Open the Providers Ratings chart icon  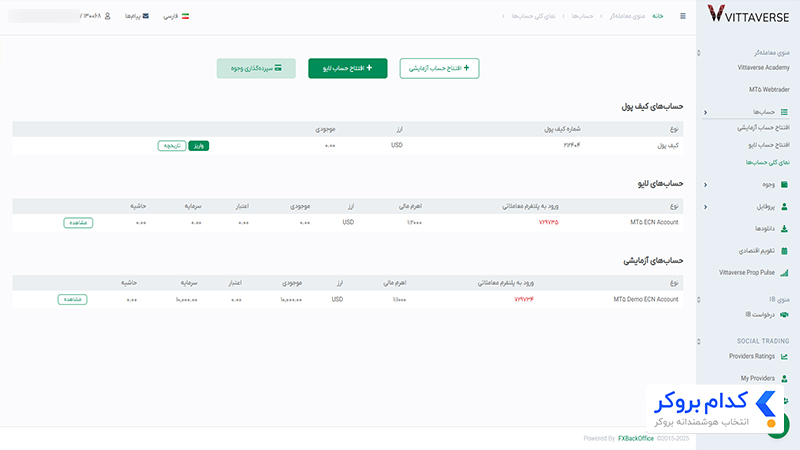[784, 356]
